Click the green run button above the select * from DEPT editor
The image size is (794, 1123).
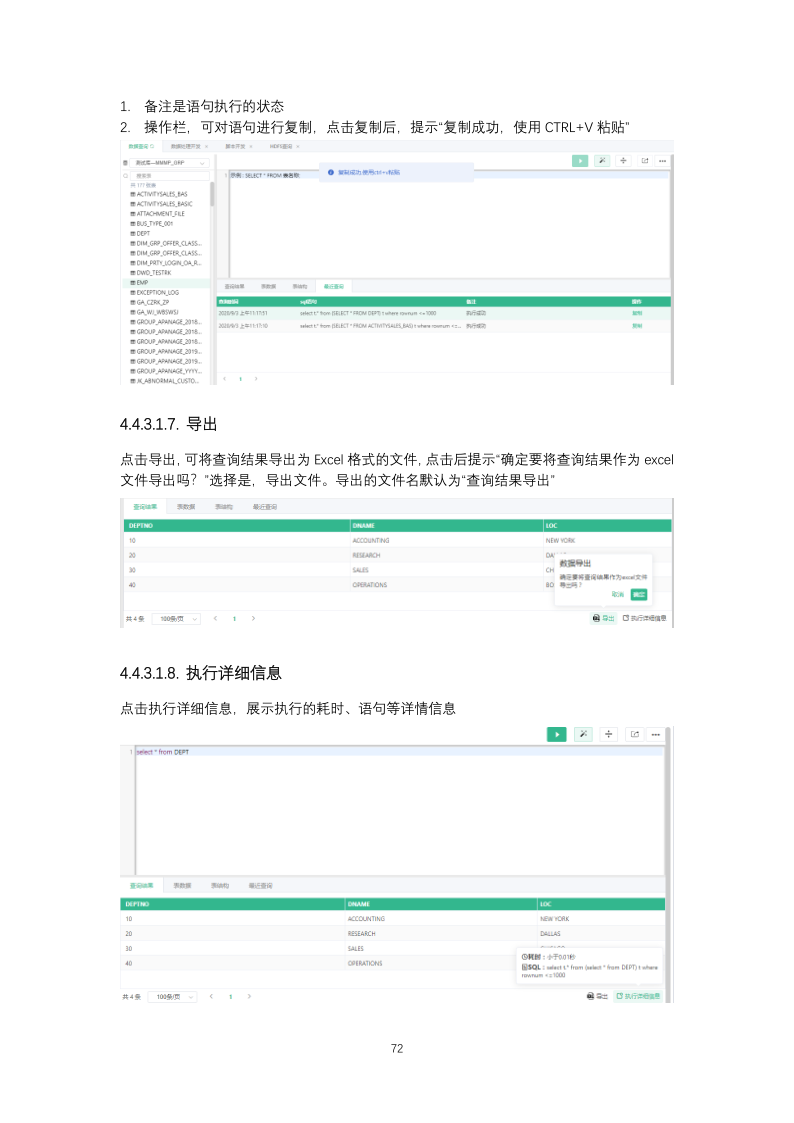(556, 734)
